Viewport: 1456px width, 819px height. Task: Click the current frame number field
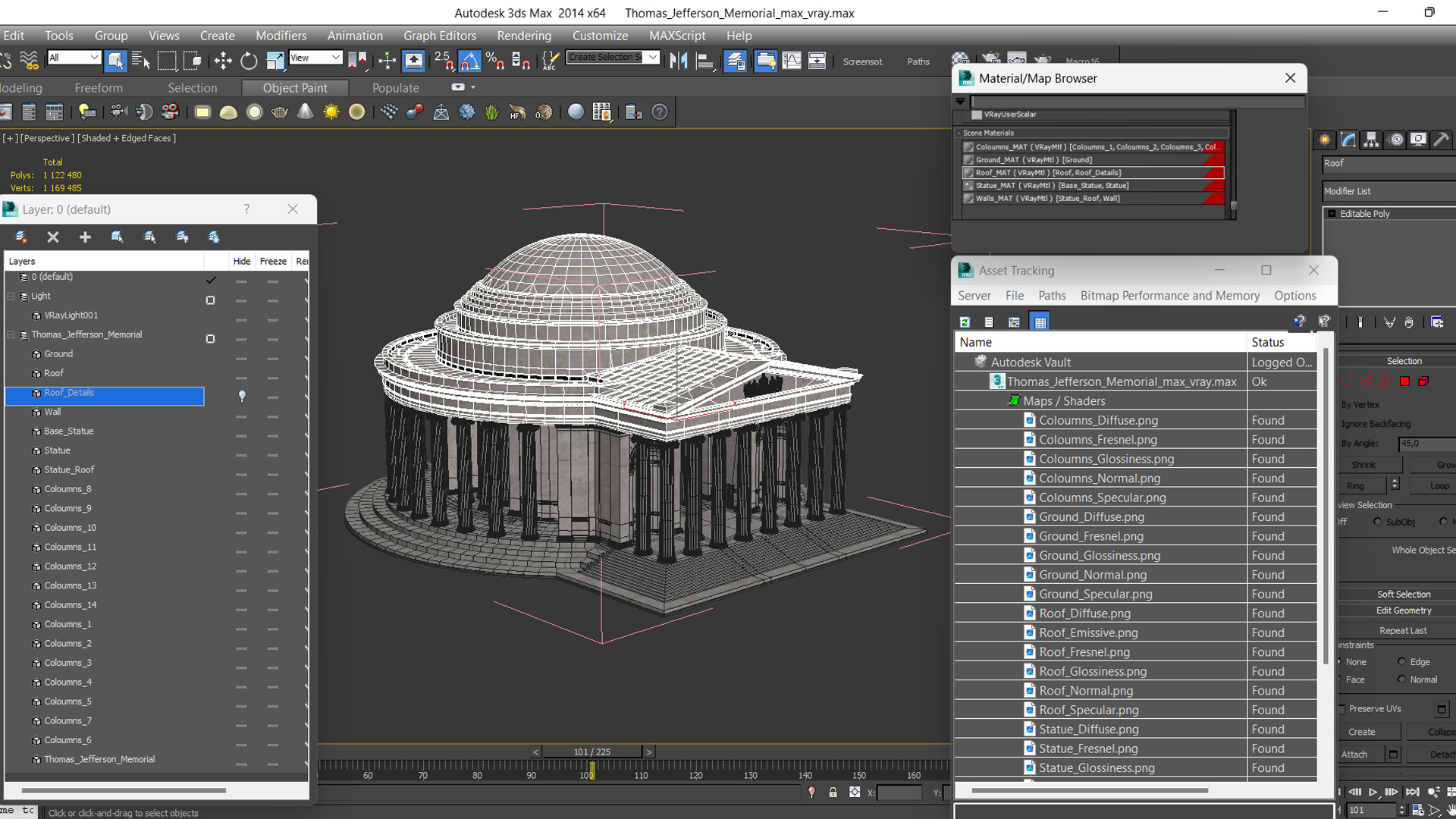(1371, 810)
